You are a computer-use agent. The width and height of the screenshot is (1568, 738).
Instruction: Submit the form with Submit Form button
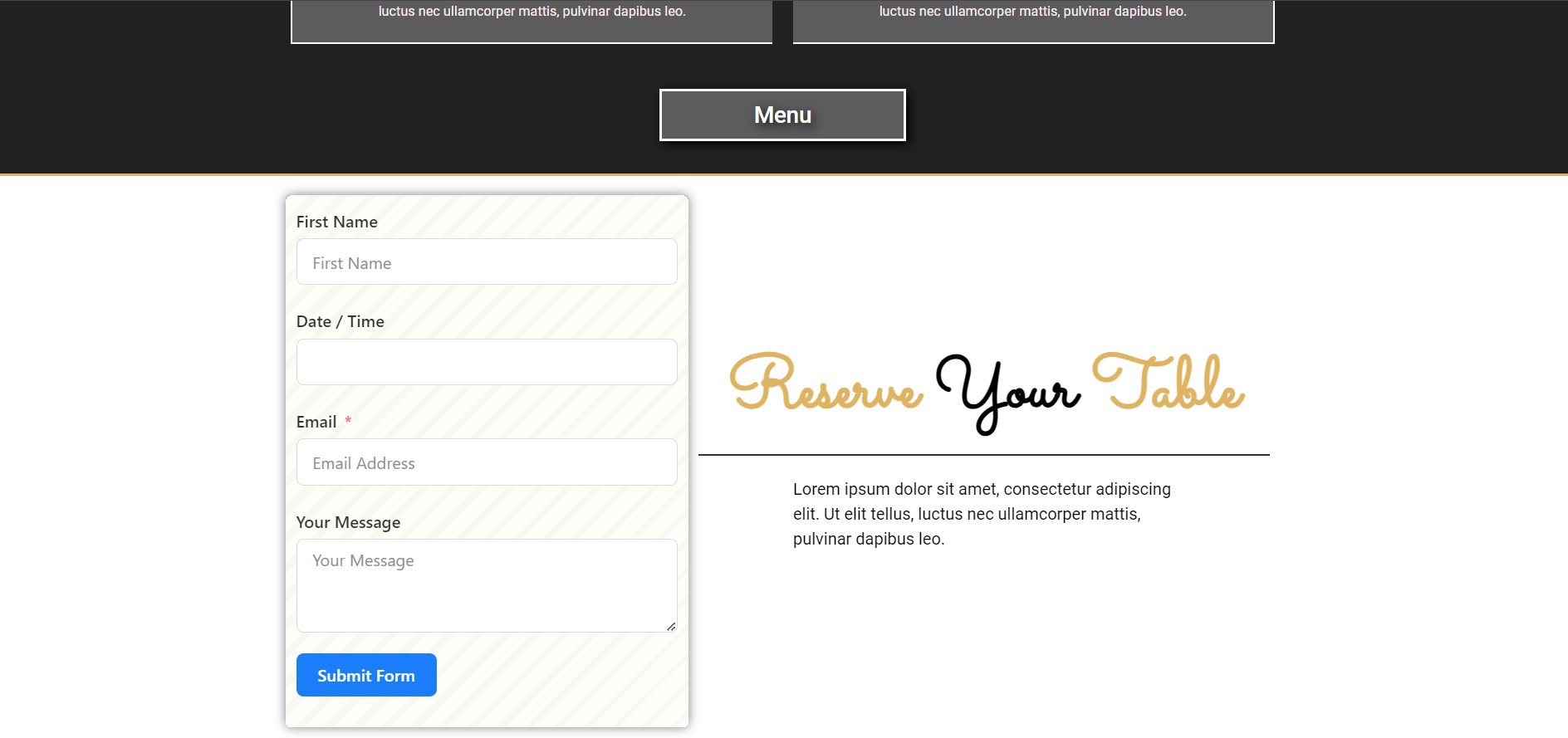(x=366, y=675)
